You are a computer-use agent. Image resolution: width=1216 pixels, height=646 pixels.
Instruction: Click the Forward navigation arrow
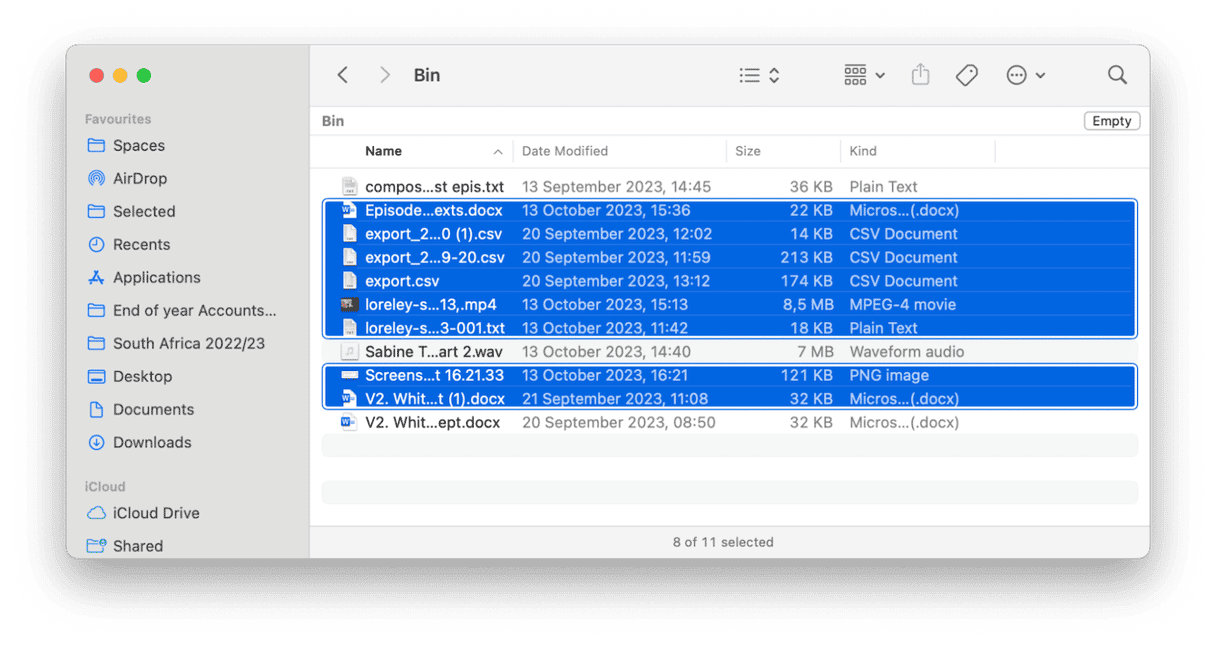click(385, 75)
